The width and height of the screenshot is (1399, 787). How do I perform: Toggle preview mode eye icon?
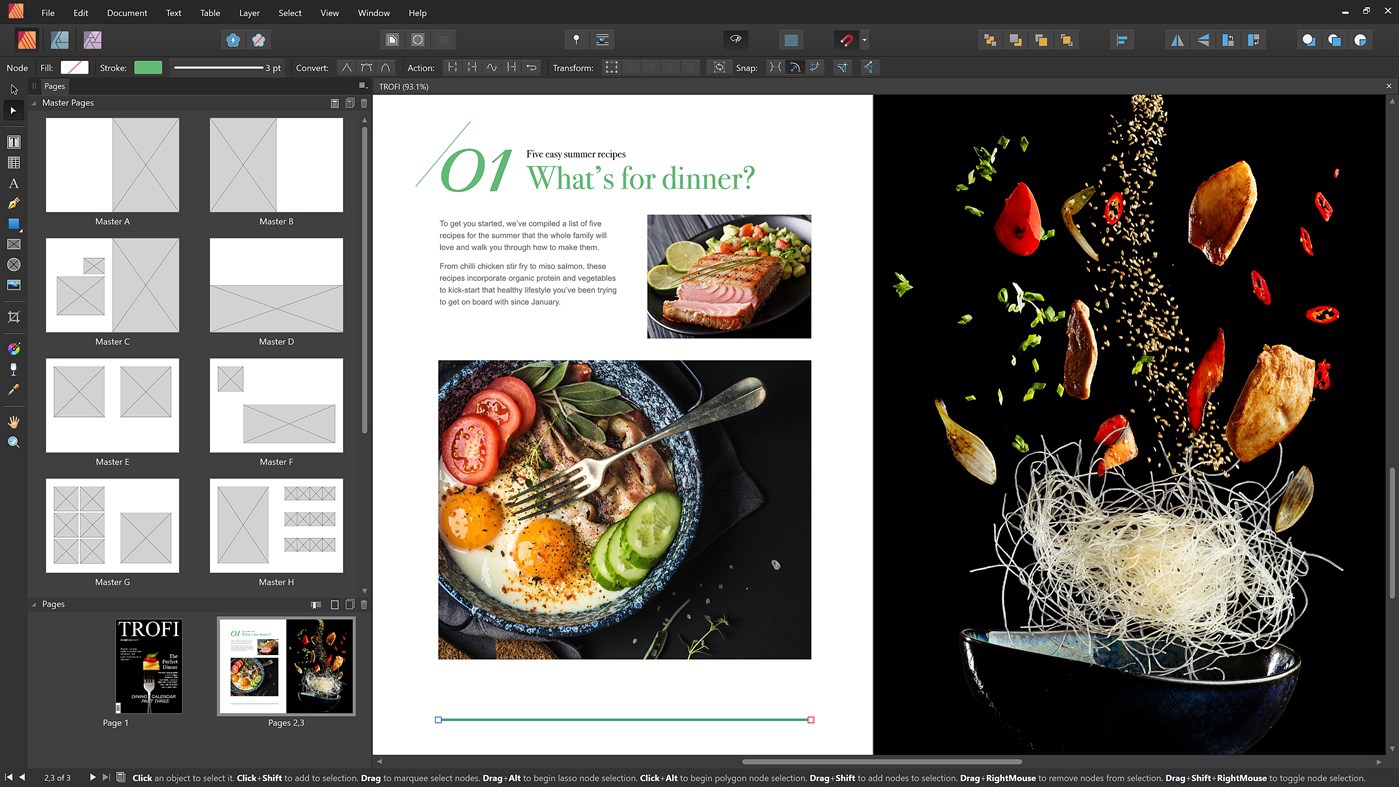tap(735, 40)
